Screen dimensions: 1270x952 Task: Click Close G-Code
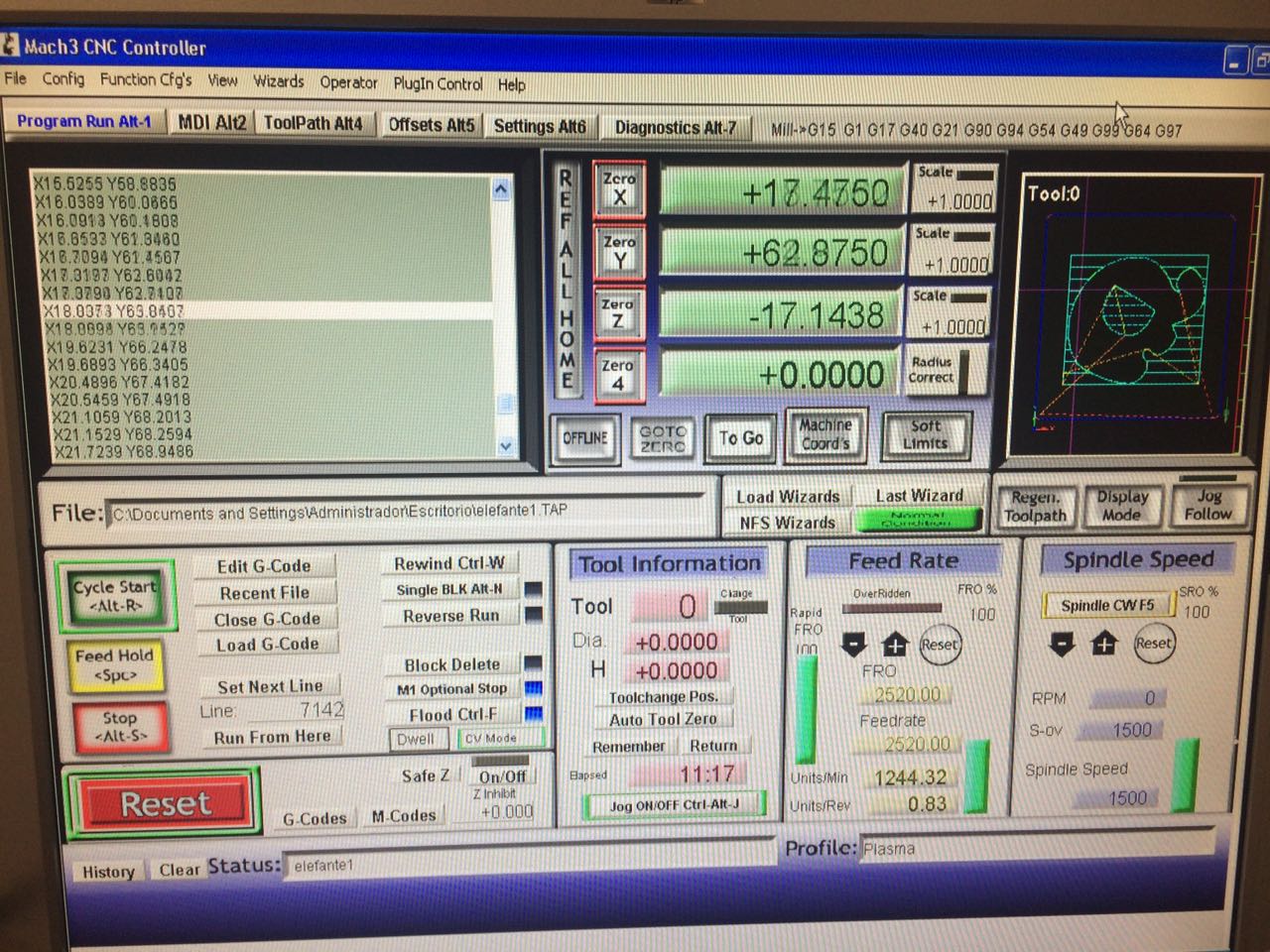point(266,619)
